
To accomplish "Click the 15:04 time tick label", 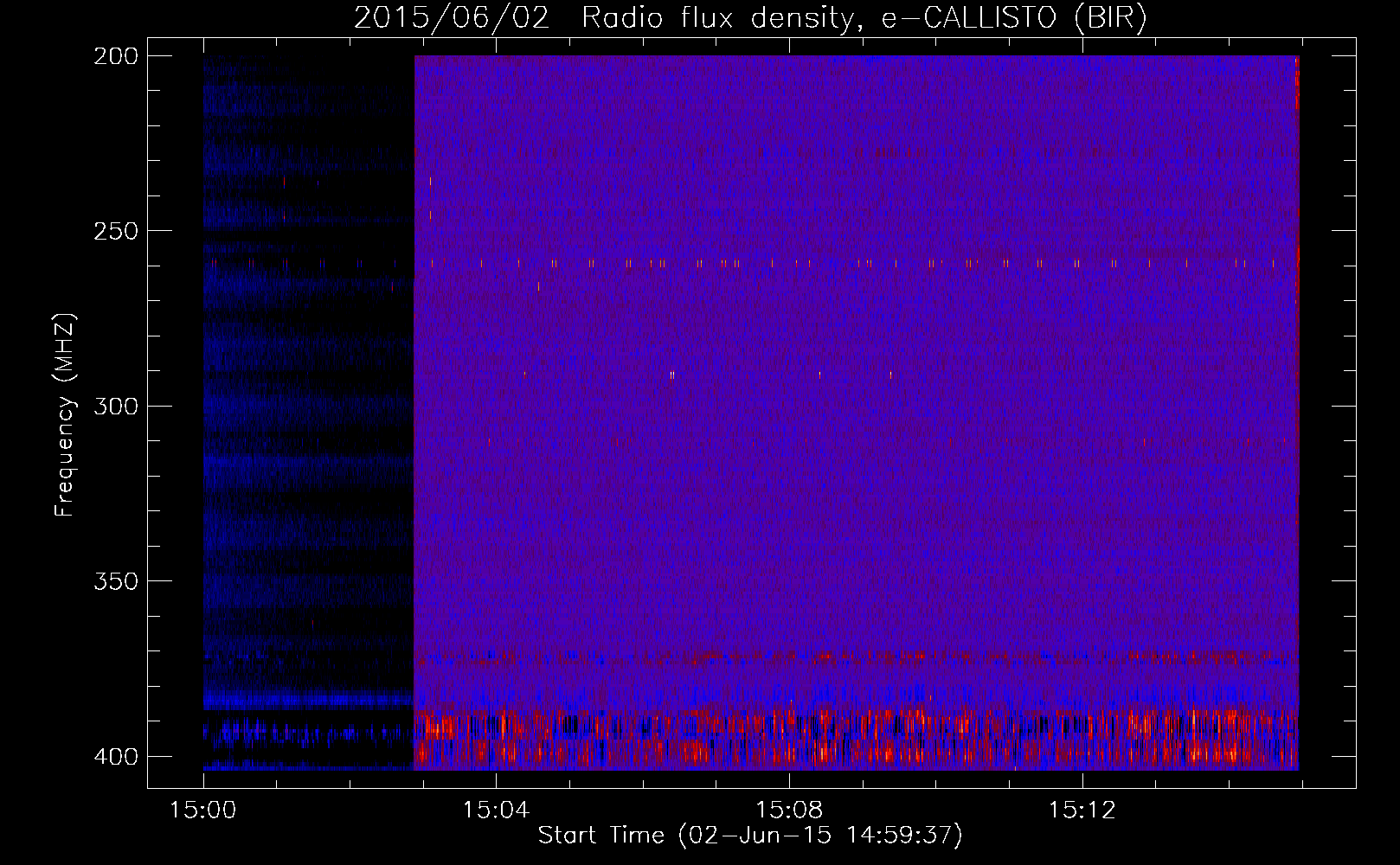I will [x=496, y=811].
